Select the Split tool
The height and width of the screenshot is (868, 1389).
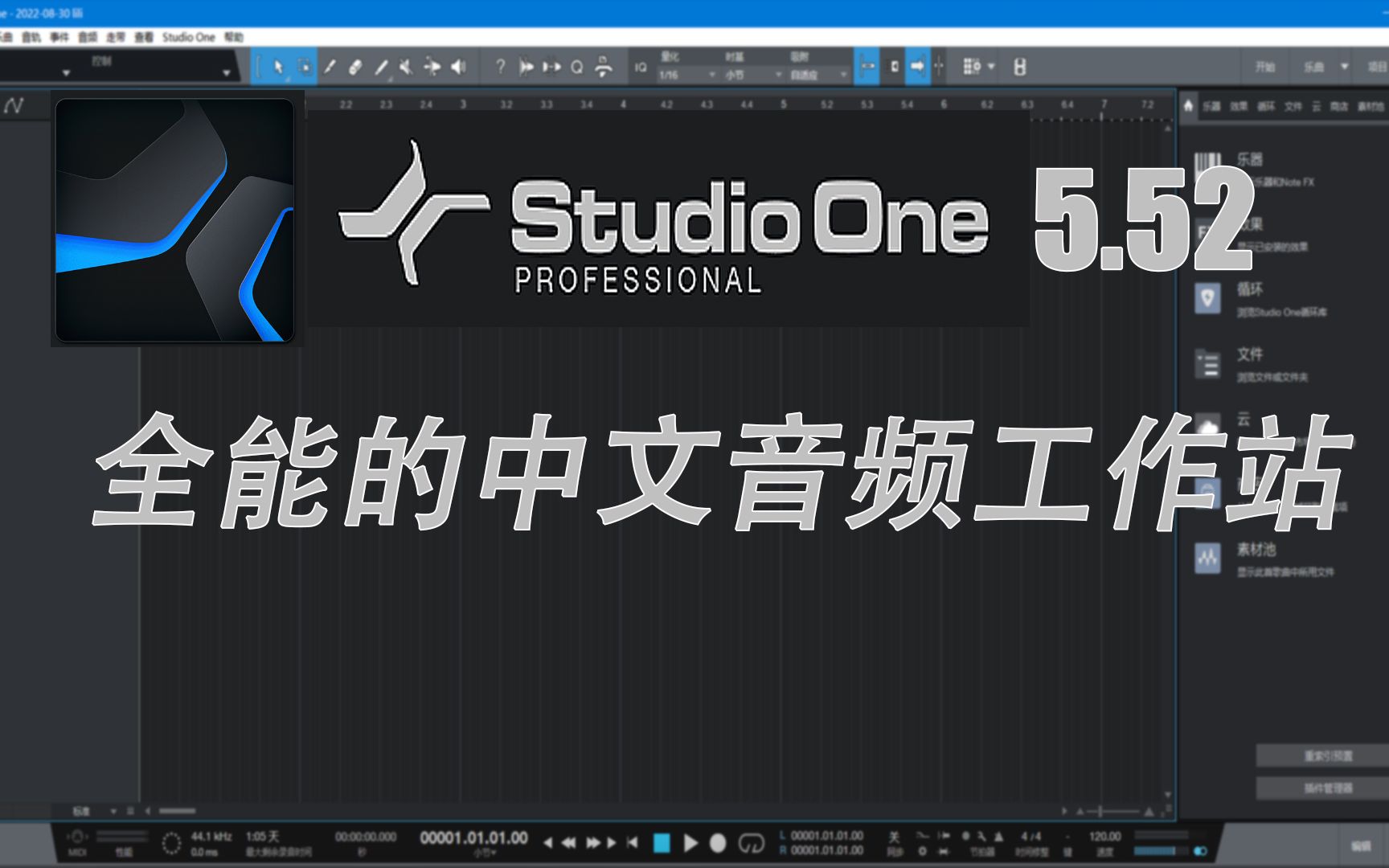330,67
